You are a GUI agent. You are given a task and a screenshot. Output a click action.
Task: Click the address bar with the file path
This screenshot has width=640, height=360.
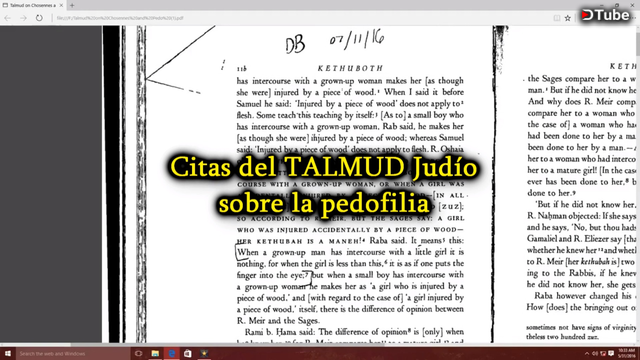(x=302, y=18)
